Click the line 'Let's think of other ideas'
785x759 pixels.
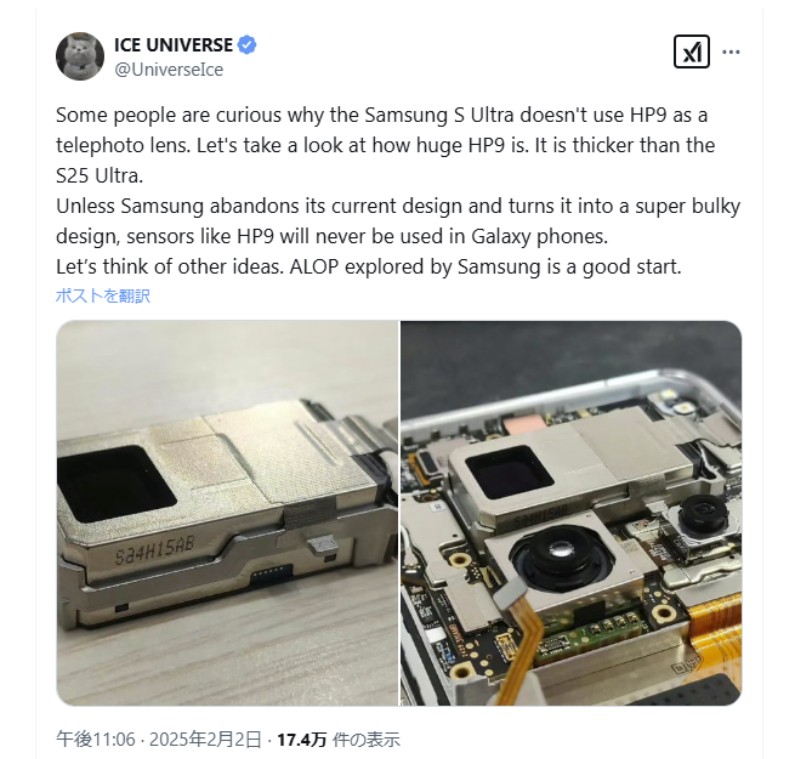click(x=368, y=266)
